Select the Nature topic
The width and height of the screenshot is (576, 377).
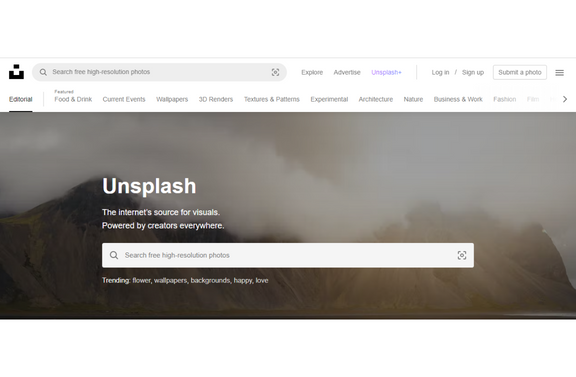coord(413,99)
